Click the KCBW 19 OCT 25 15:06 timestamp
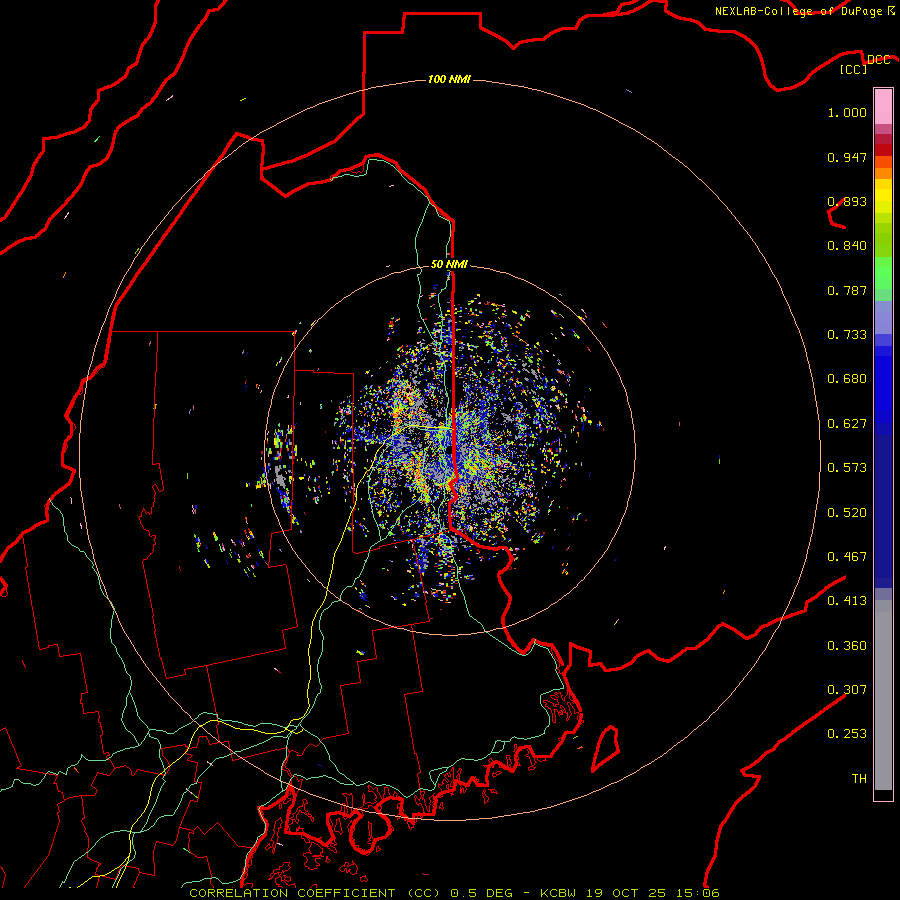Screen dimensions: 900x900 [630, 893]
